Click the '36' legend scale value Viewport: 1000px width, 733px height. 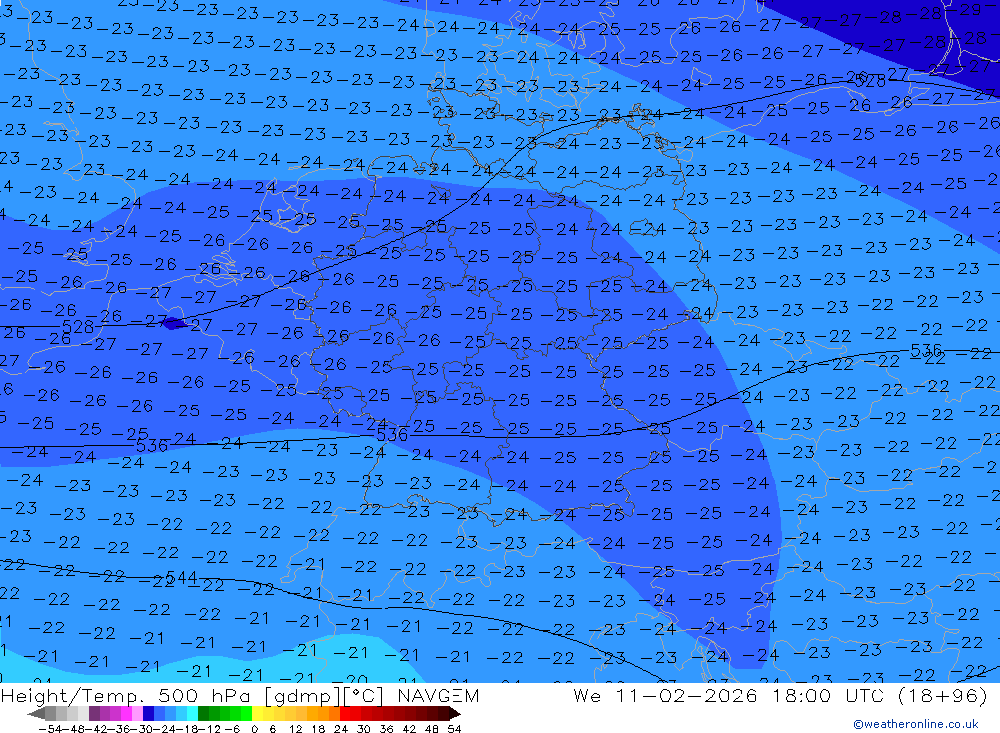386,729
